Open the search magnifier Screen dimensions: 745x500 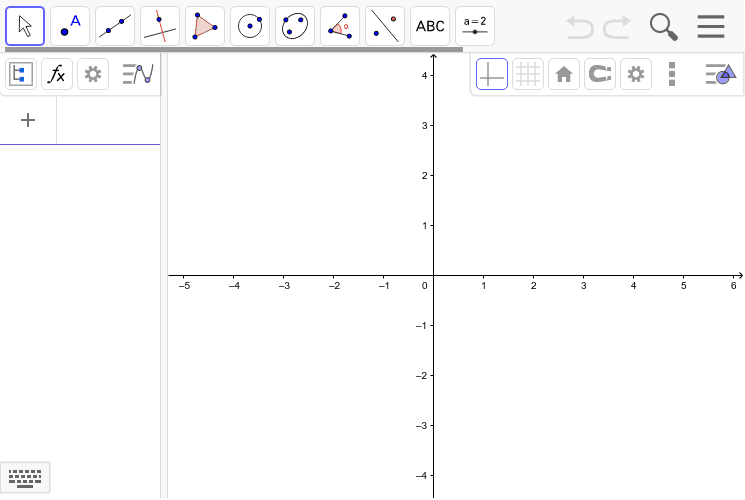click(x=663, y=27)
